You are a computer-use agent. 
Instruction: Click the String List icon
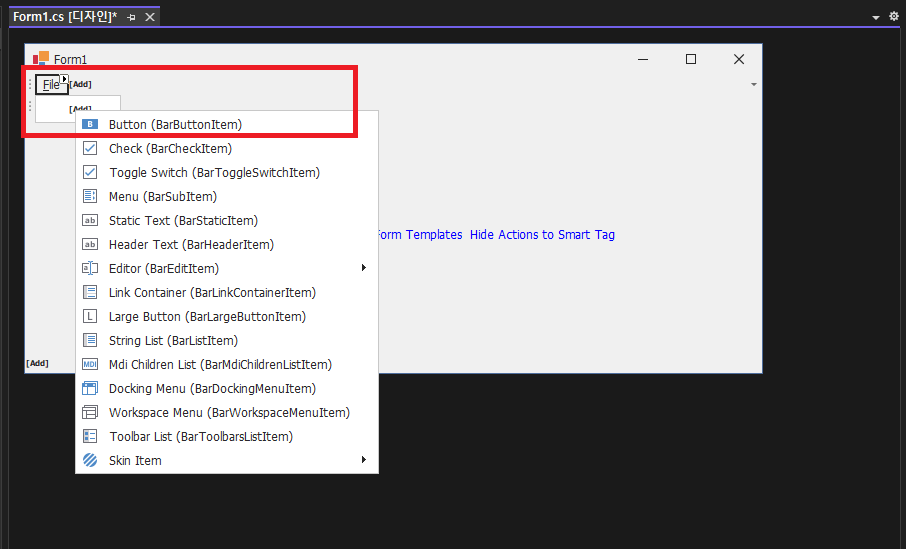[90, 340]
